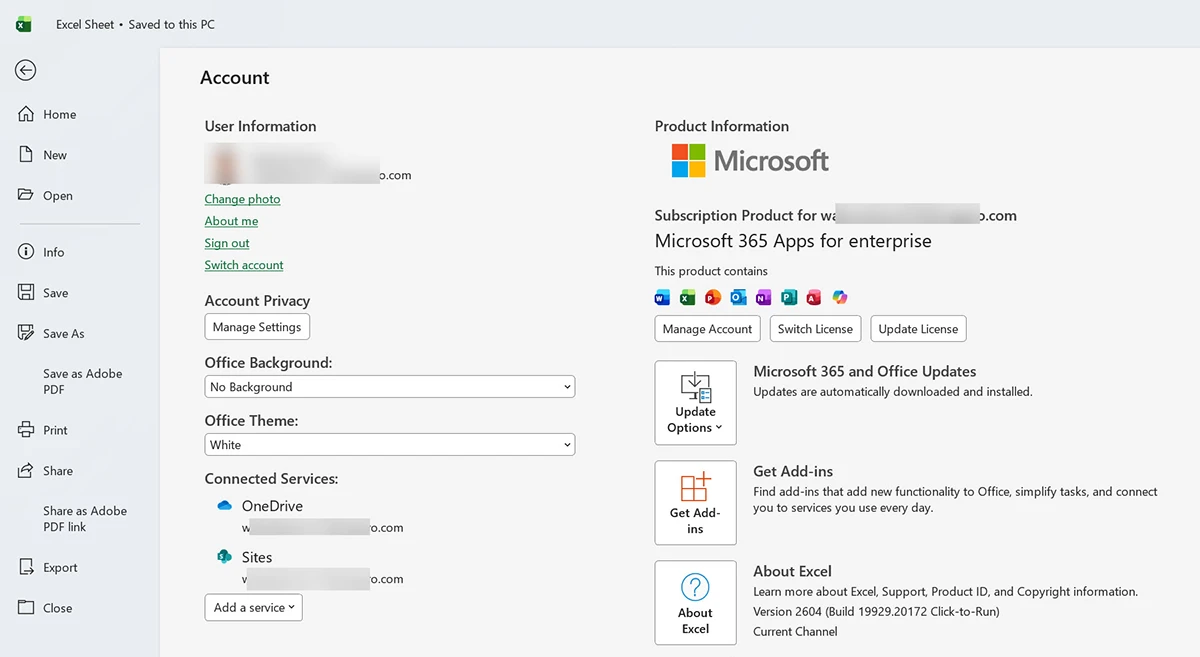Viewport: 1200px width, 657px height.
Task: Click the Share icon in sidebar
Action: (26, 470)
